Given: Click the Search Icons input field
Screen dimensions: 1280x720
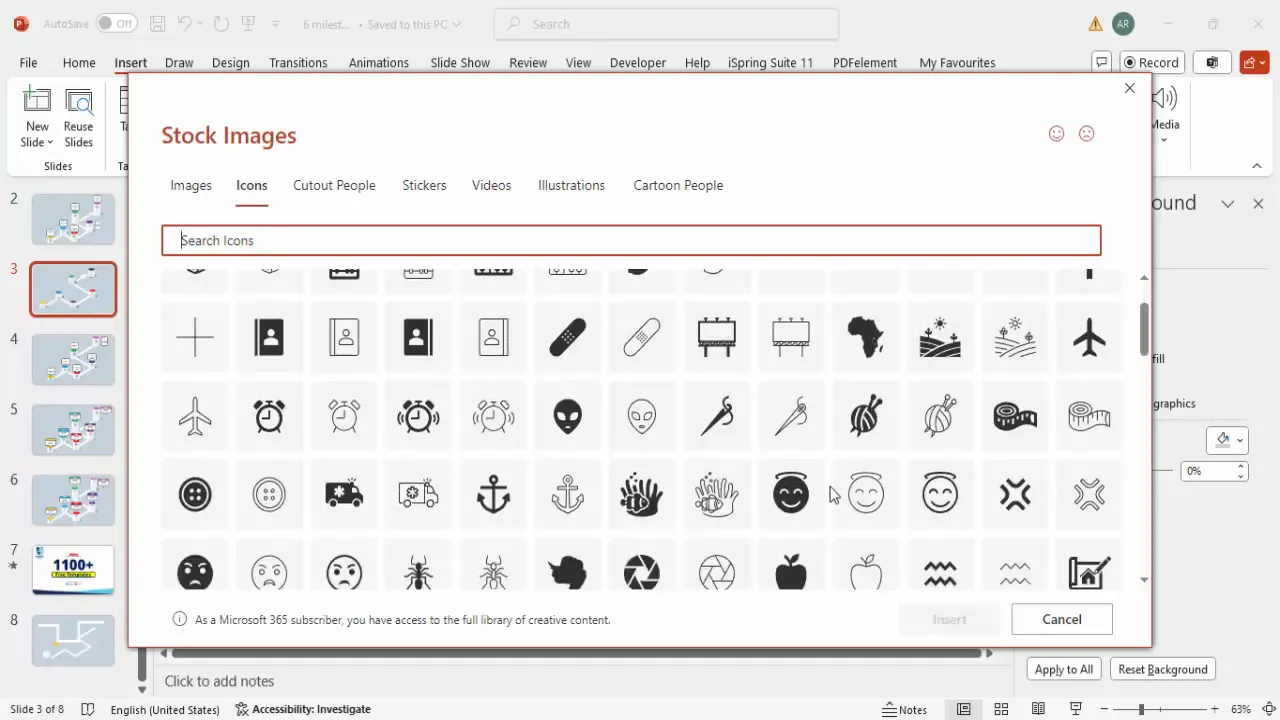Looking at the screenshot, I should [x=631, y=240].
